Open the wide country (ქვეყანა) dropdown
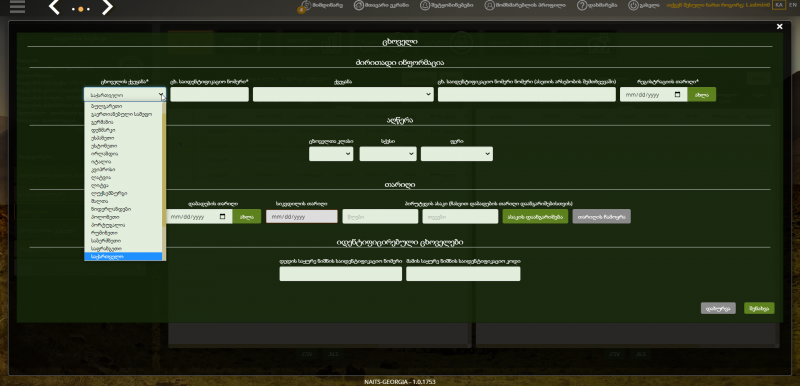This screenshot has height=386, width=800. 343,94
